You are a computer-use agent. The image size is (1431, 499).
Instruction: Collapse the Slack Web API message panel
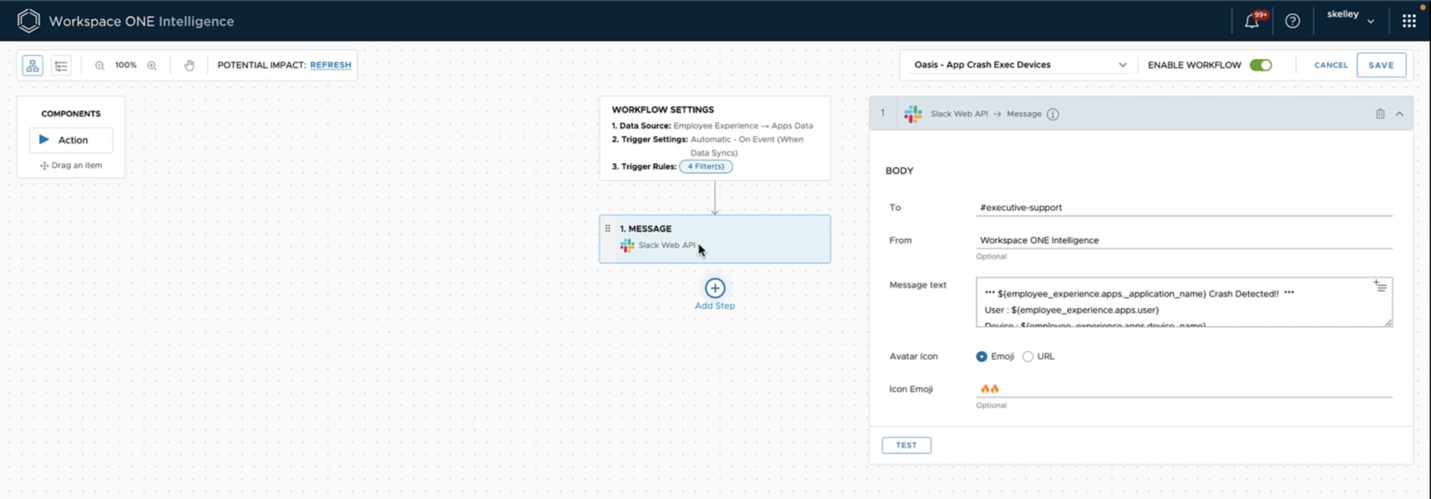(x=1399, y=114)
